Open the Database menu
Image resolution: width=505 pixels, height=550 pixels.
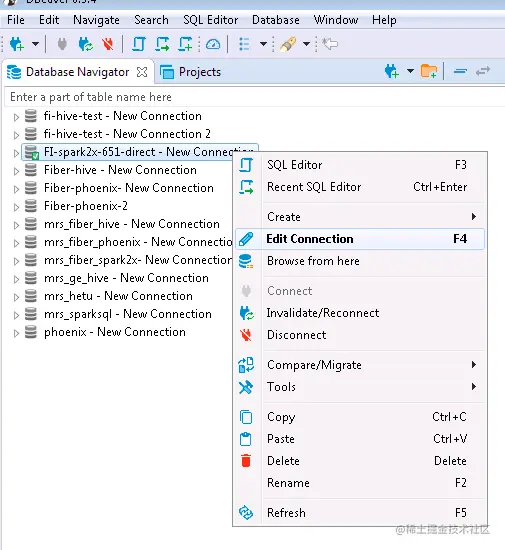[276, 20]
